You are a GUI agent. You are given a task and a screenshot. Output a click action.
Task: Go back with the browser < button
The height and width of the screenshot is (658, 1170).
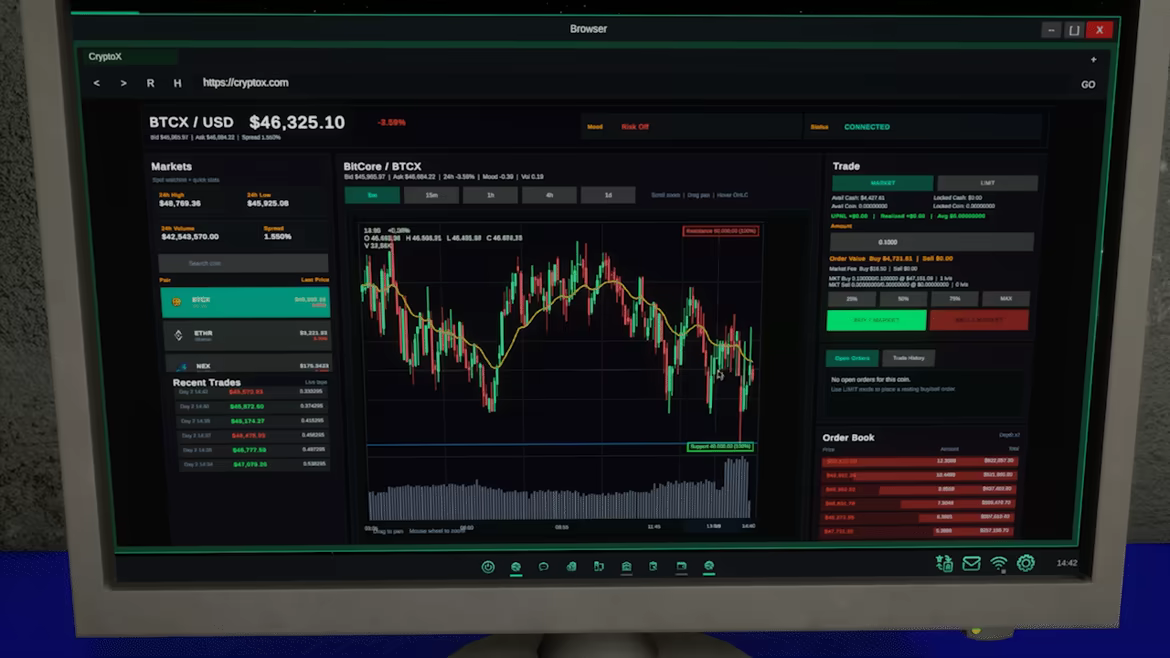click(x=97, y=84)
